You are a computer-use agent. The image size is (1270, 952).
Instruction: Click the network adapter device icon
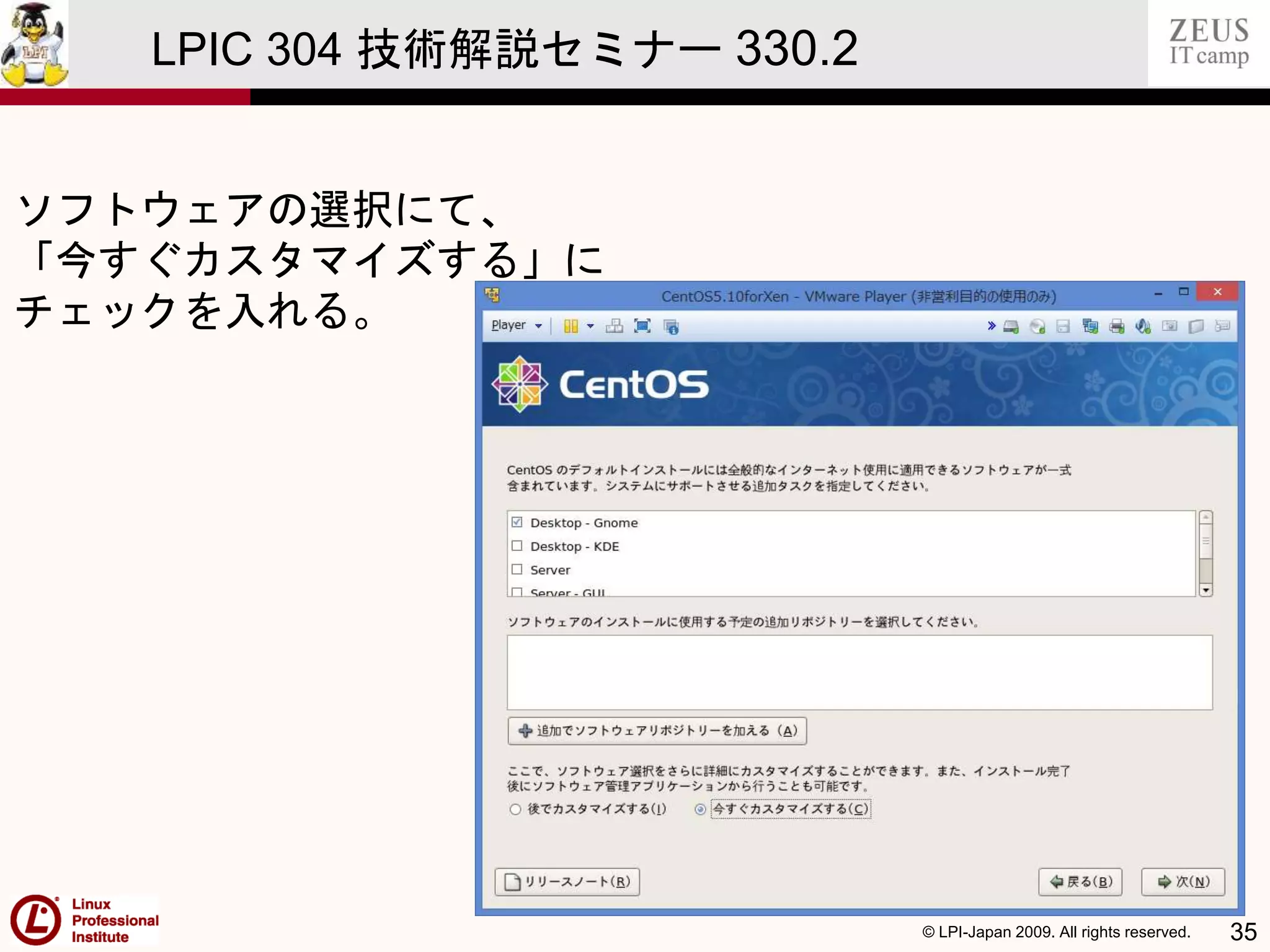tap(1090, 327)
